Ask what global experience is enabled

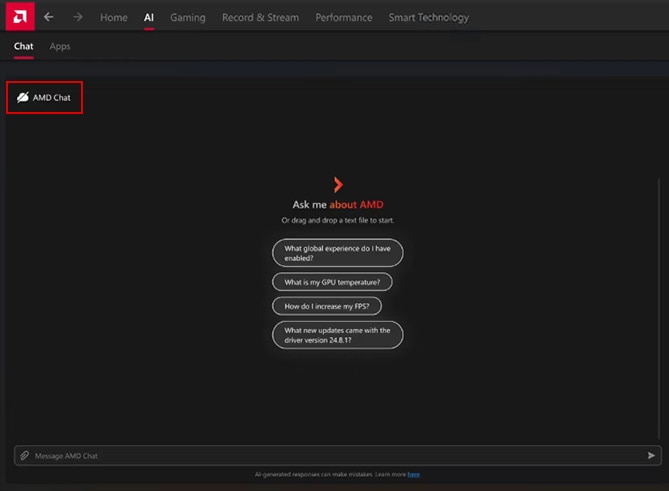pos(337,253)
